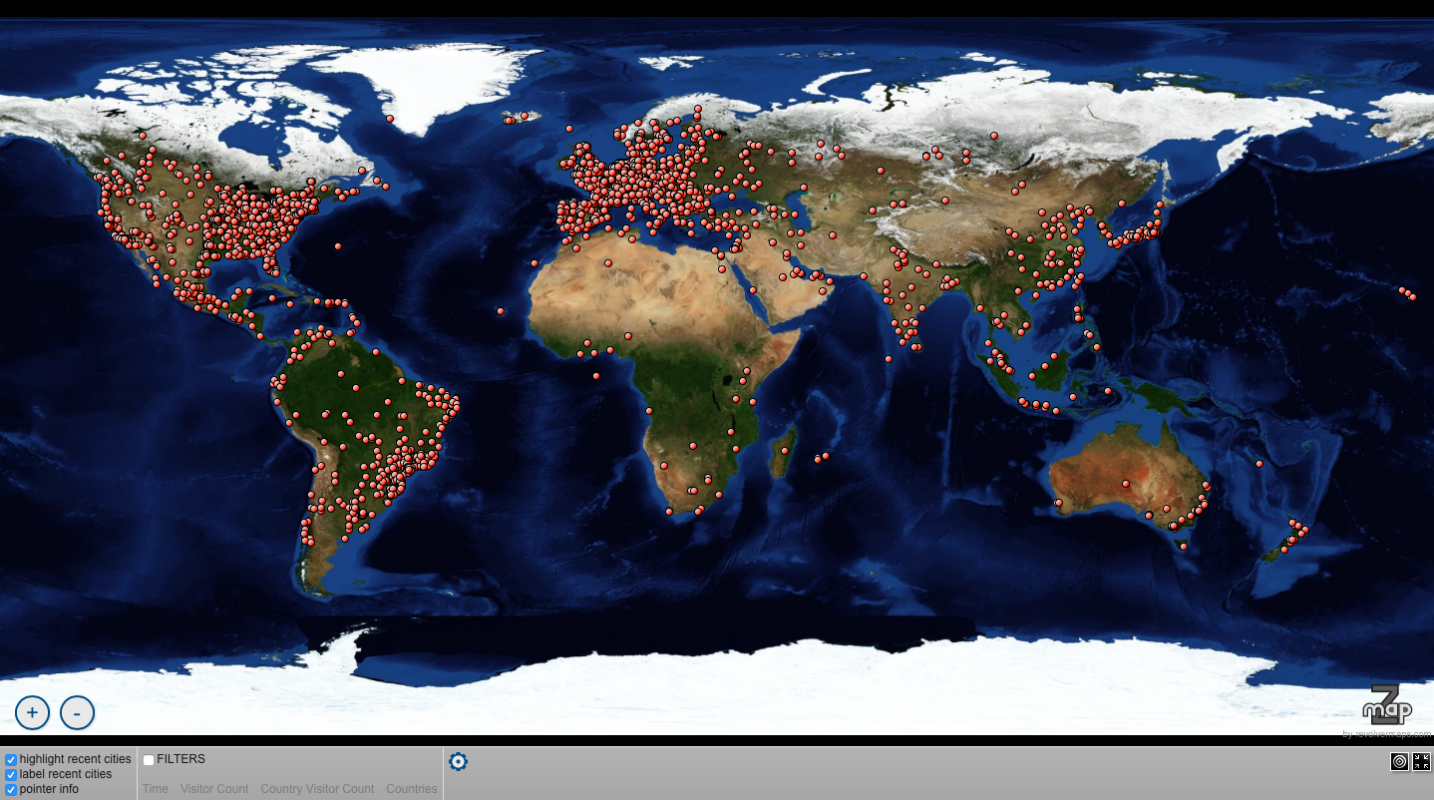Open the settings gear in bottom bar
The height and width of the screenshot is (800, 1434).
[x=458, y=762]
